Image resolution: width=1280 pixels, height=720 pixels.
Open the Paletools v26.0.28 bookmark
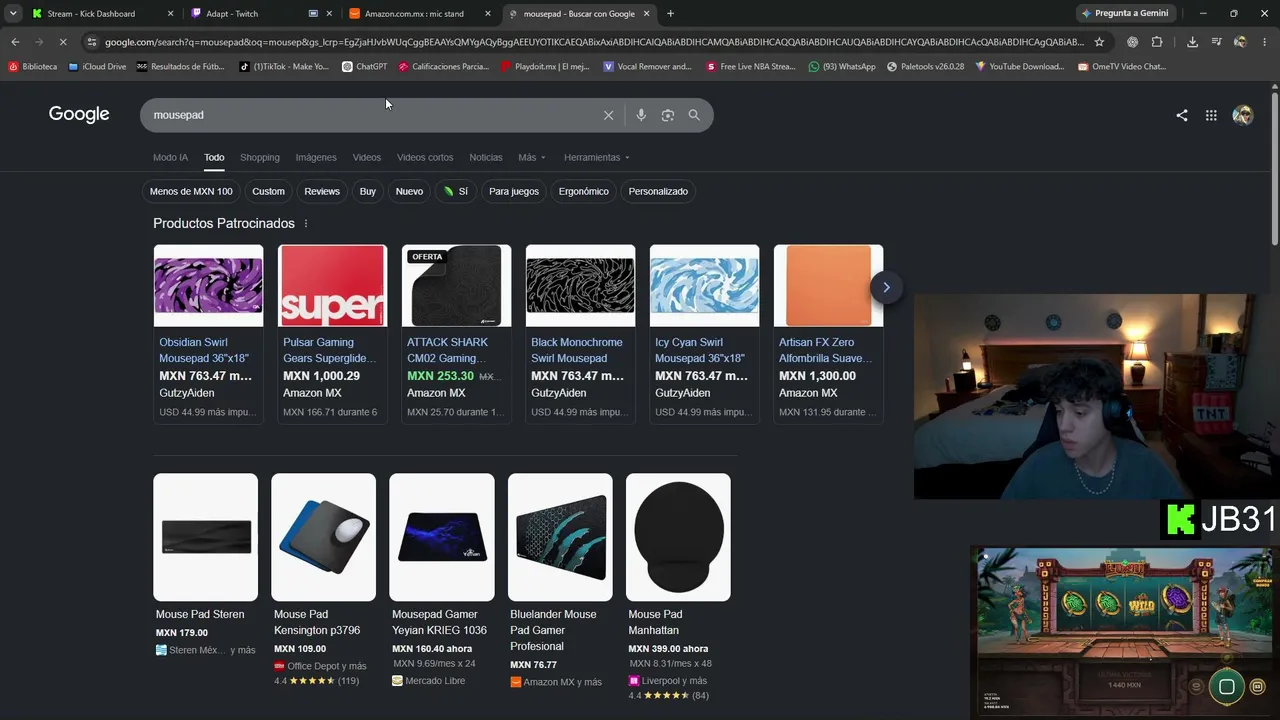tap(925, 67)
